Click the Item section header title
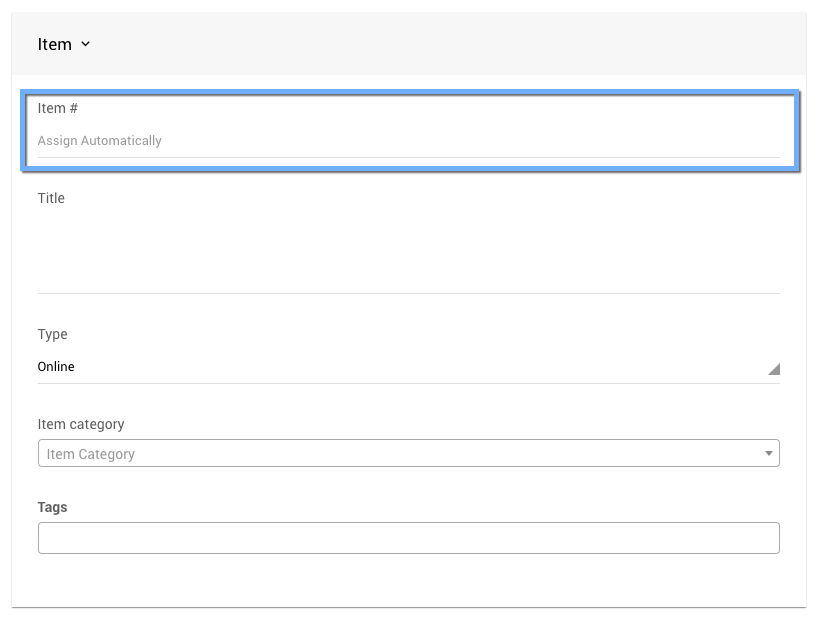Screen dimensions: 818x620 (54, 44)
